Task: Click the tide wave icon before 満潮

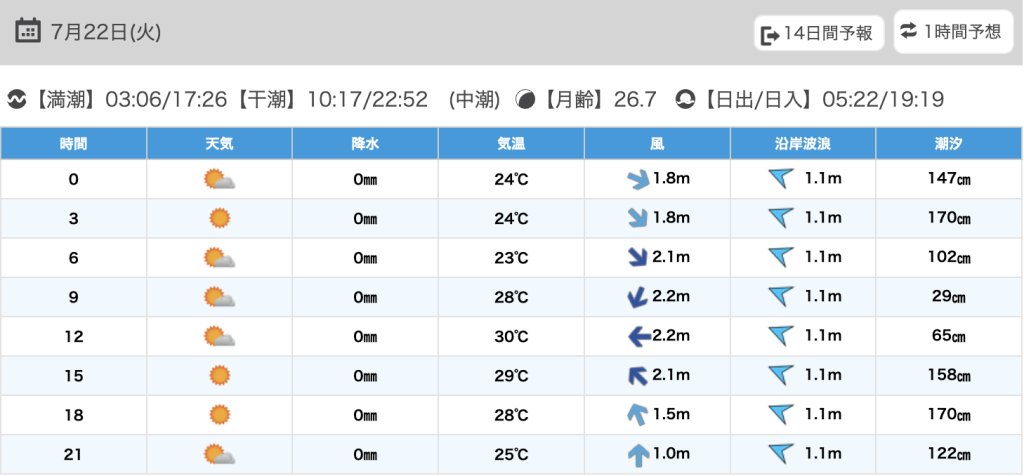Action: [17, 99]
